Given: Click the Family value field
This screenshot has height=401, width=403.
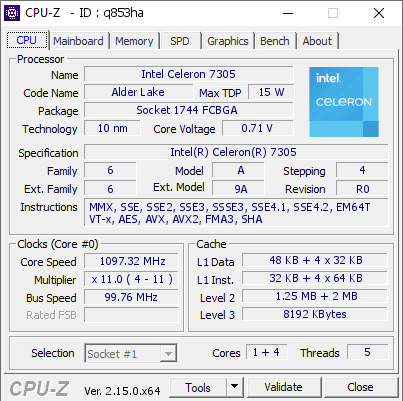Looking at the screenshot, I should tap(110, 170).
